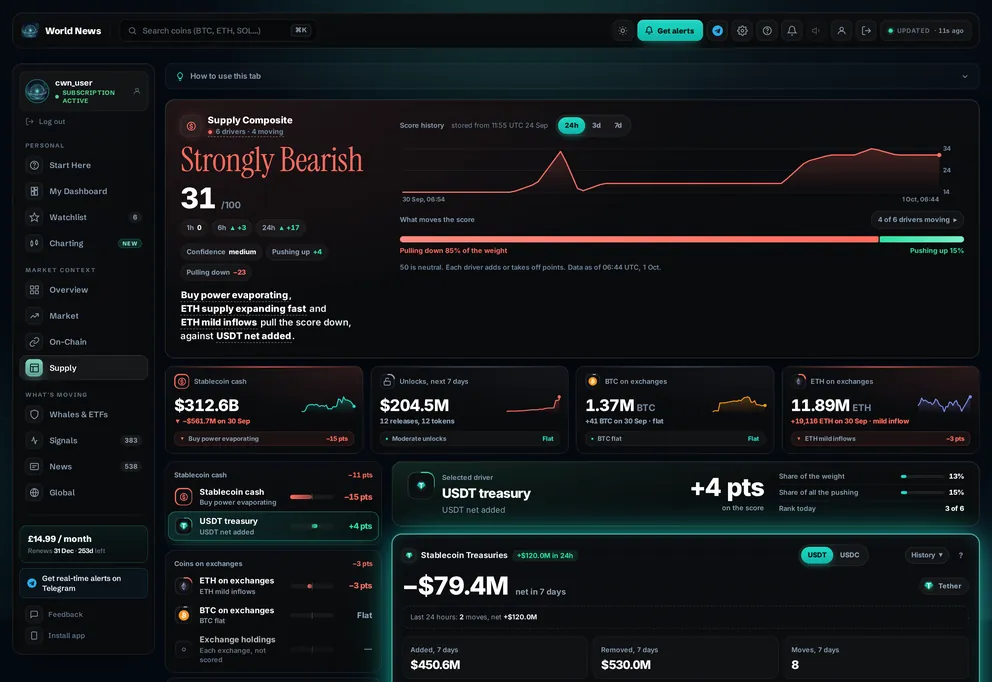Click the Share of the weight 13% bar
The height and width of the screenshot is (682, 992).
coord(922,476)
